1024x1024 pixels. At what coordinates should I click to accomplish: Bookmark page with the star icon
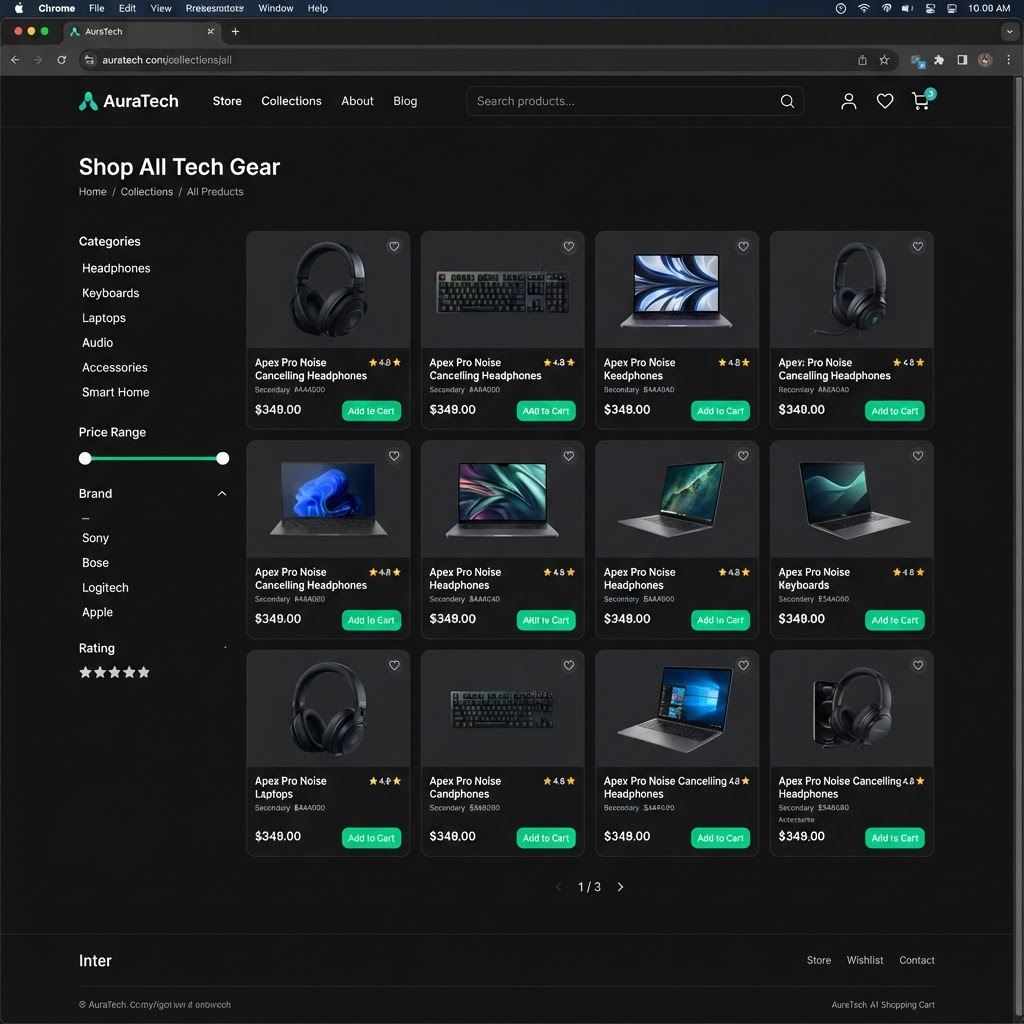tap(884, 60)
